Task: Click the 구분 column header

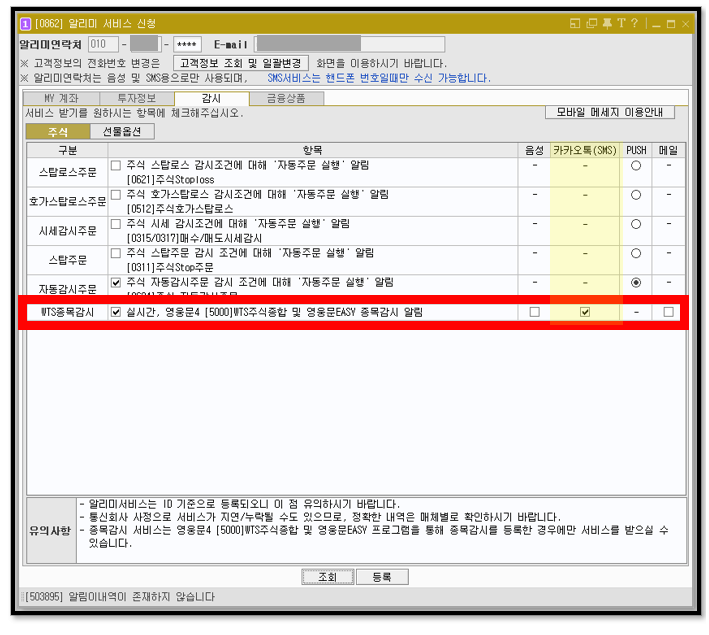Action: [67, 150]
